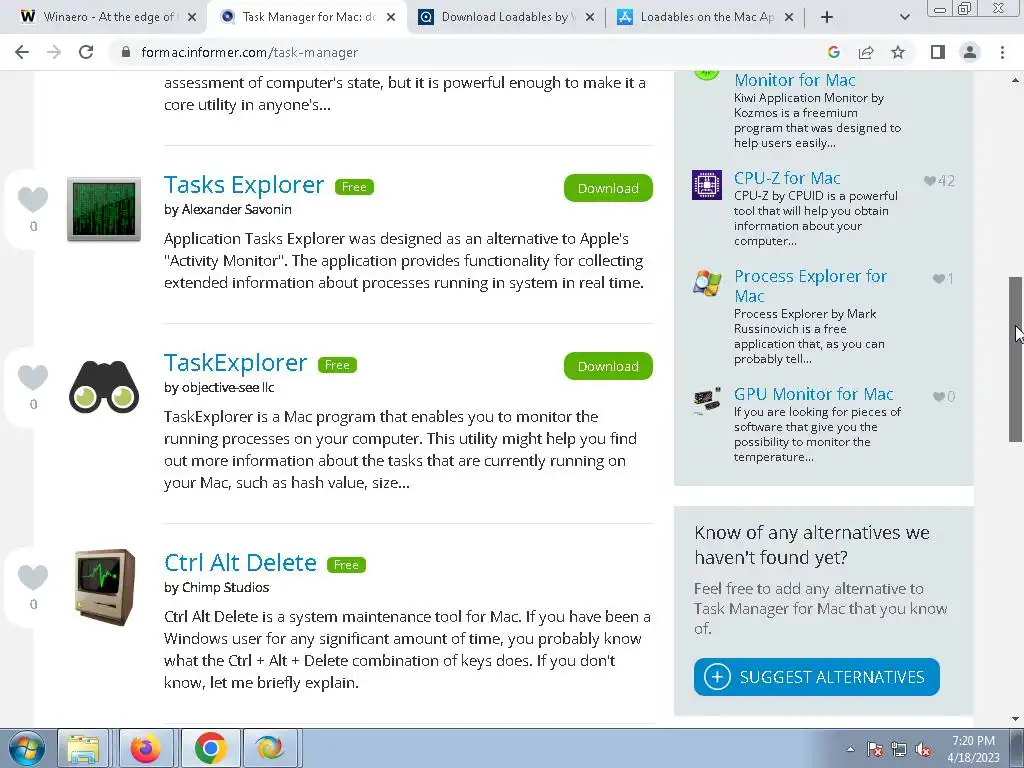Viewport: 1024px width, 768px height.
Task: Open the Tasks Explorer title link
Action: point(244,185)
